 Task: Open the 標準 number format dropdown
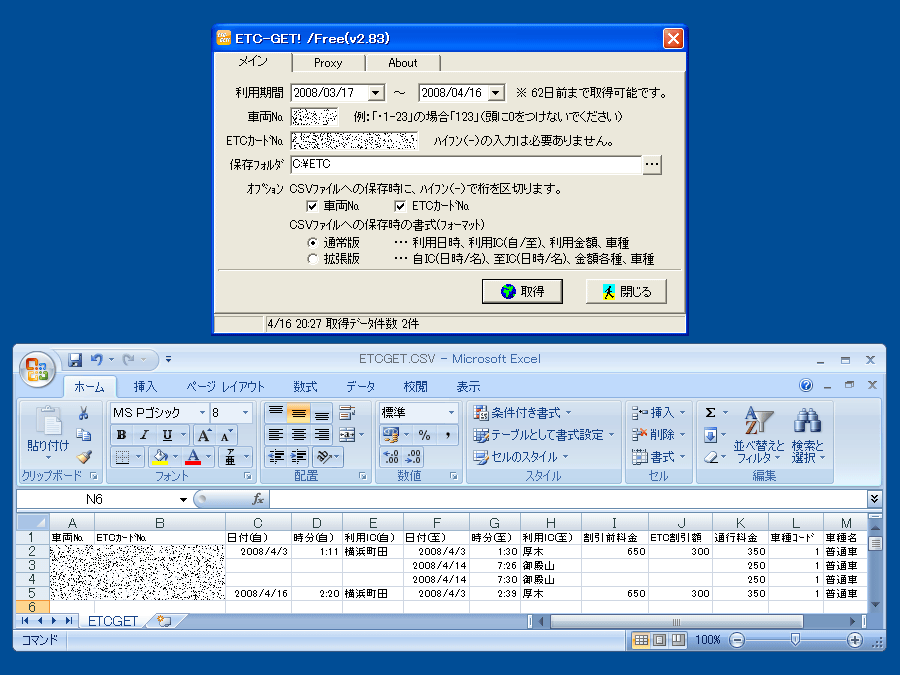pos(451,413)
